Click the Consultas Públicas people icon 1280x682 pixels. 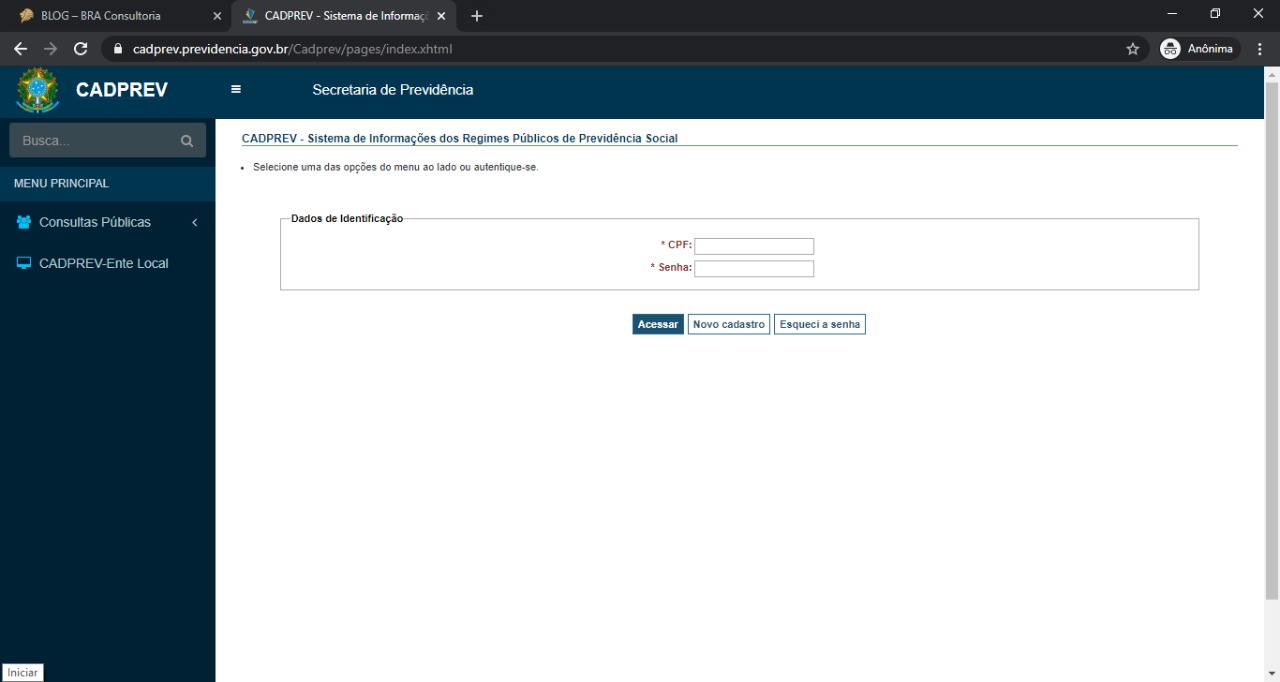(x=24, y=222)
